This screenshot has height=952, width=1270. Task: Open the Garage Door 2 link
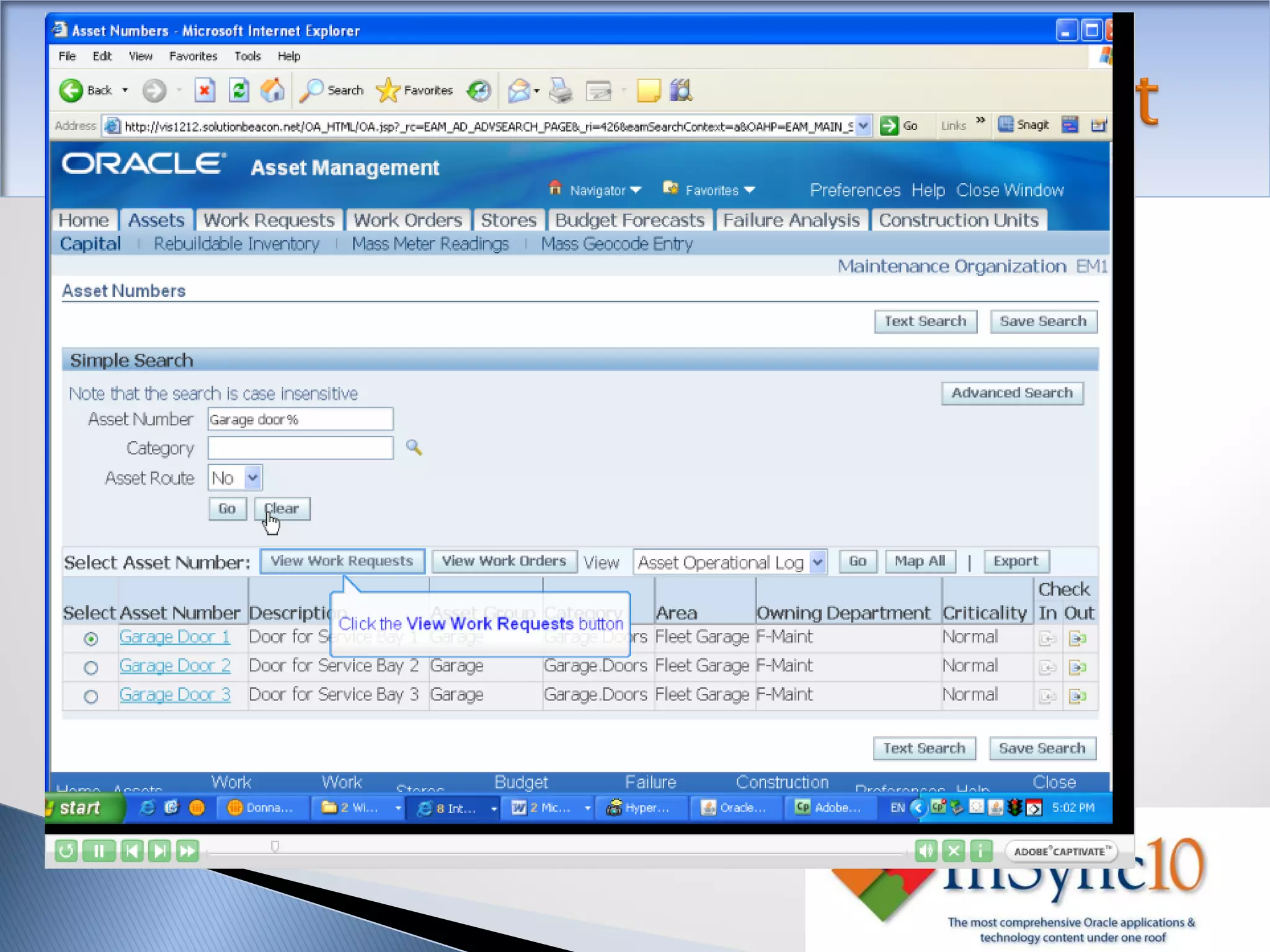pos(175,666)
